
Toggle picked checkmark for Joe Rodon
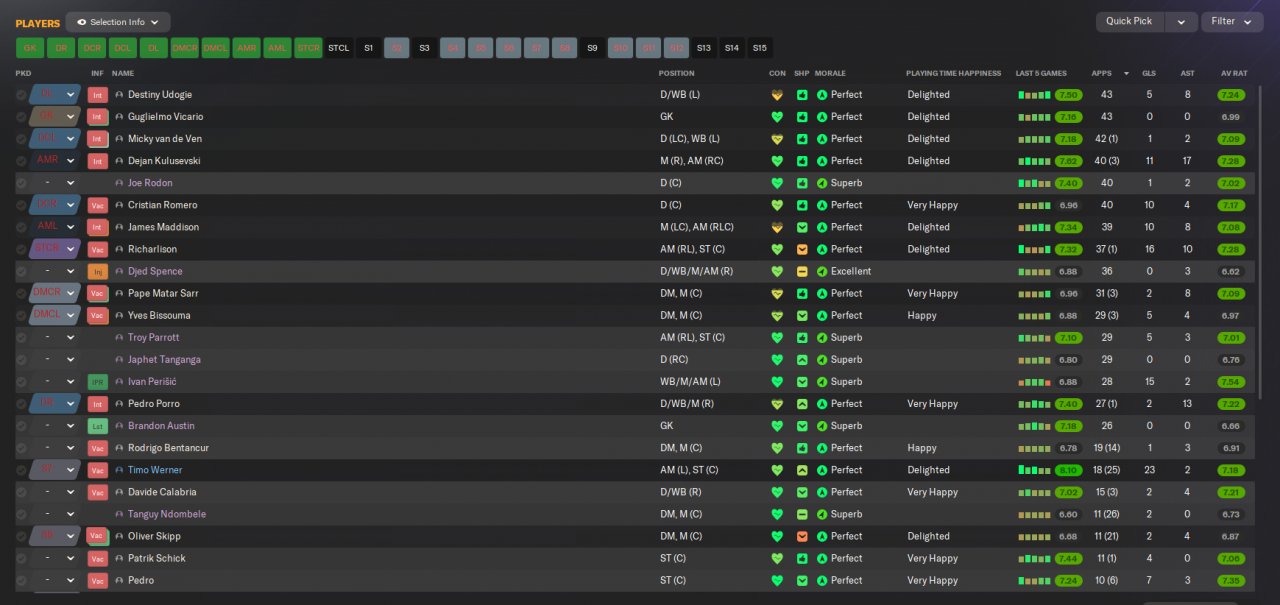tap(21, 183)
